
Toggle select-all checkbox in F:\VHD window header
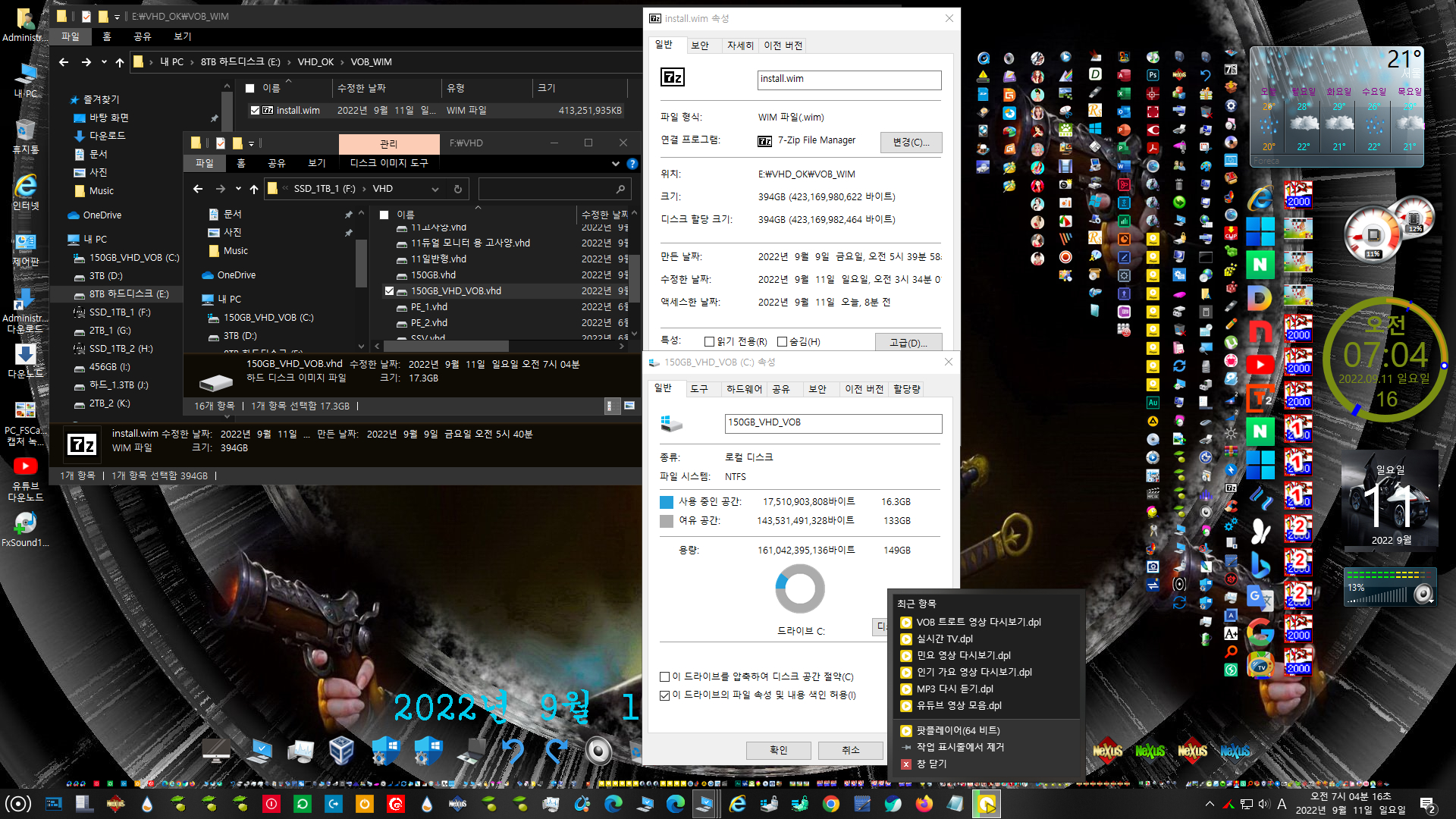click(384, 215)
